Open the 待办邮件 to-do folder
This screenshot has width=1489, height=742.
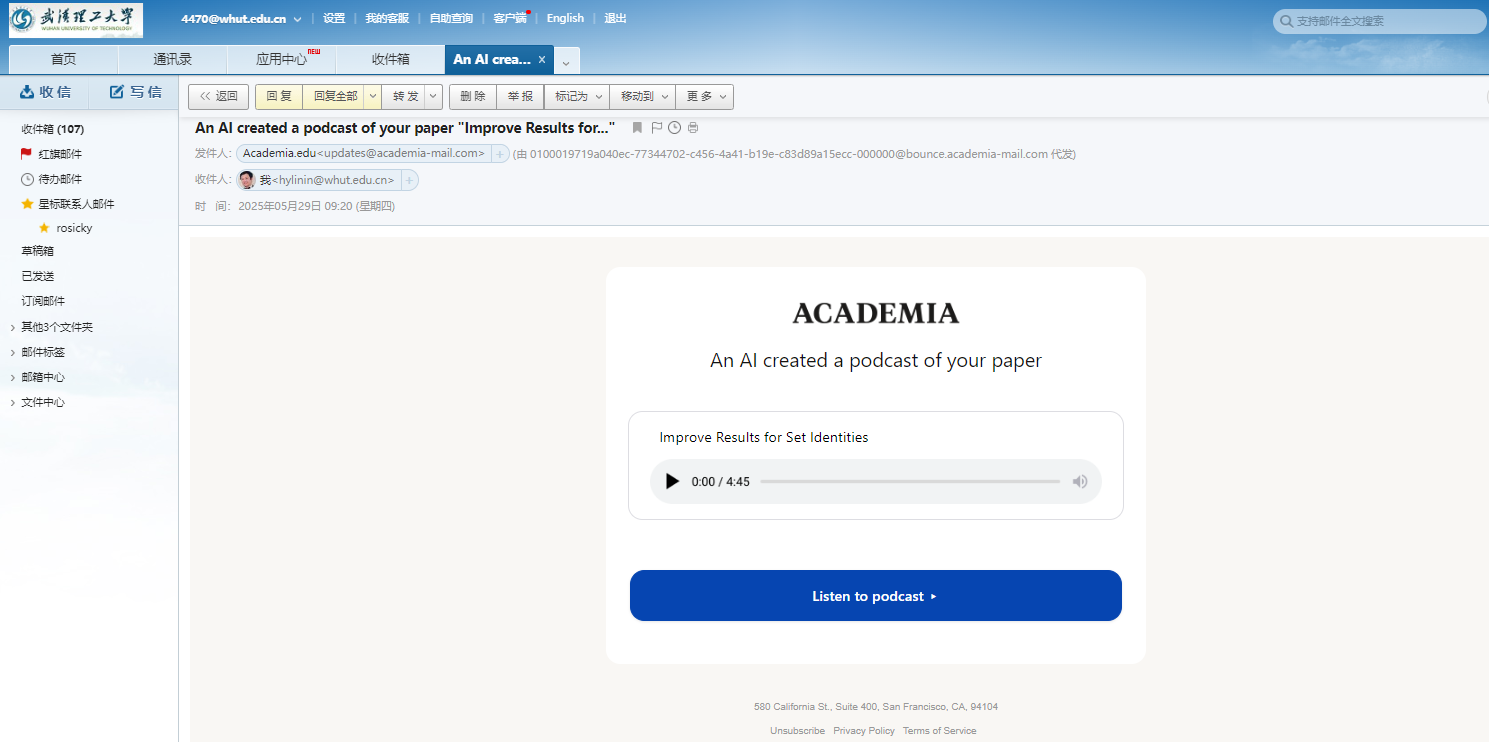click(60, 179)
